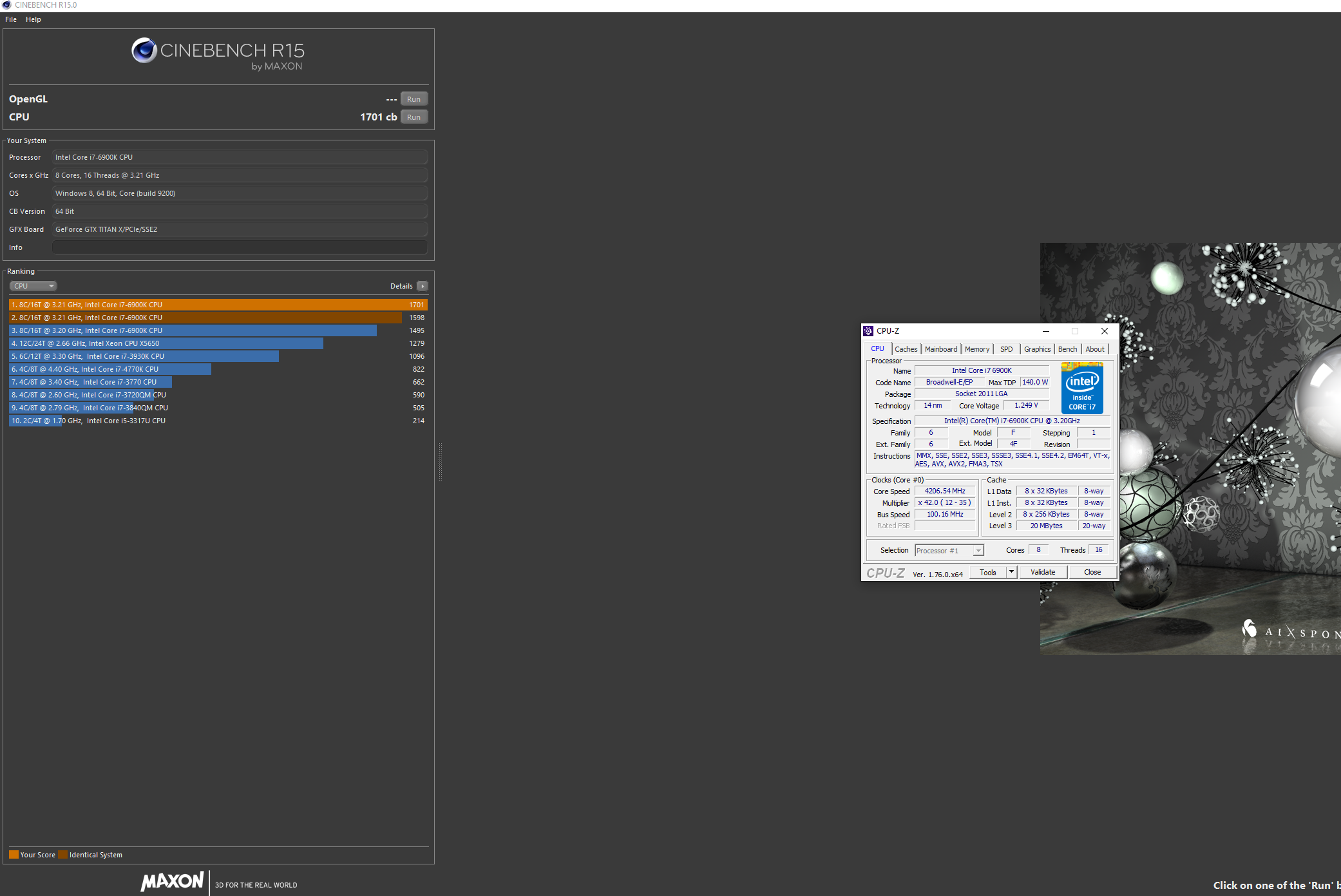Click the Level 3 cache value 20 MBytes
Viewport: 1341px width, 896px height.
point(1047,526)
